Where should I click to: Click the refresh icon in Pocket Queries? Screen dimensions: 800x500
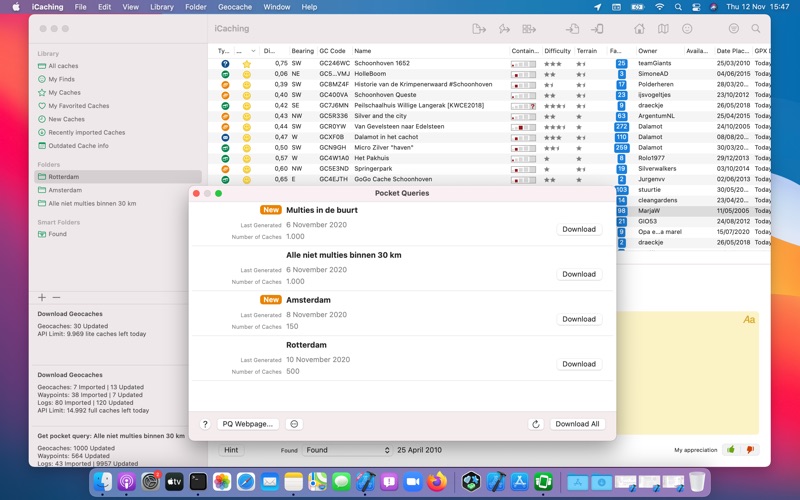(x=536, y=424)
